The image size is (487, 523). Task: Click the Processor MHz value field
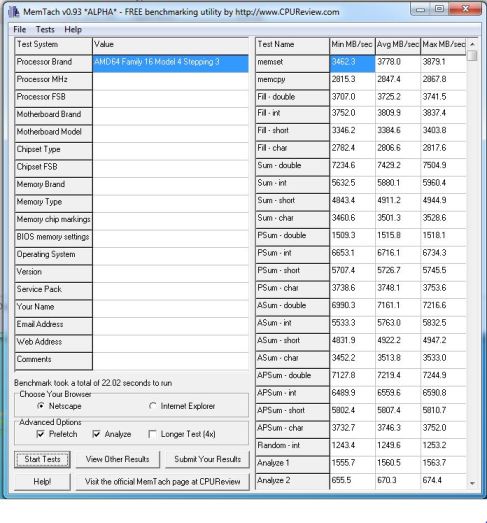point(170,81)
